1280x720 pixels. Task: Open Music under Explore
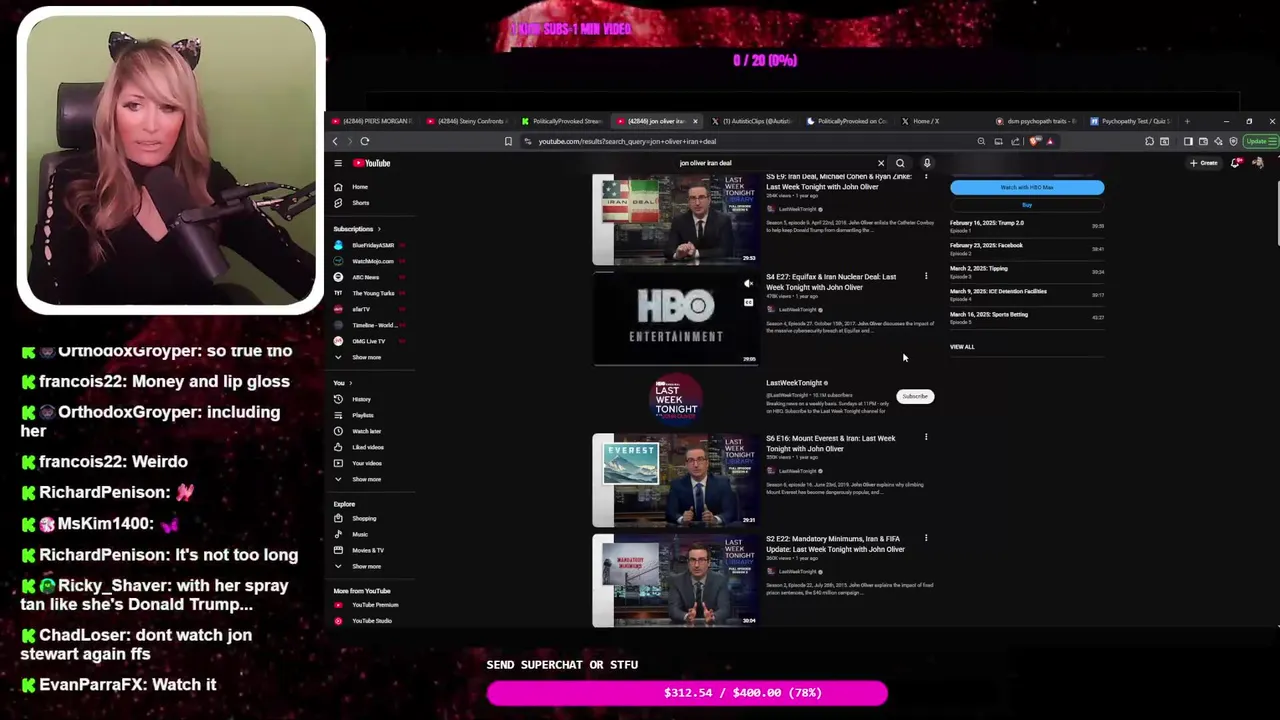[360, 534]
